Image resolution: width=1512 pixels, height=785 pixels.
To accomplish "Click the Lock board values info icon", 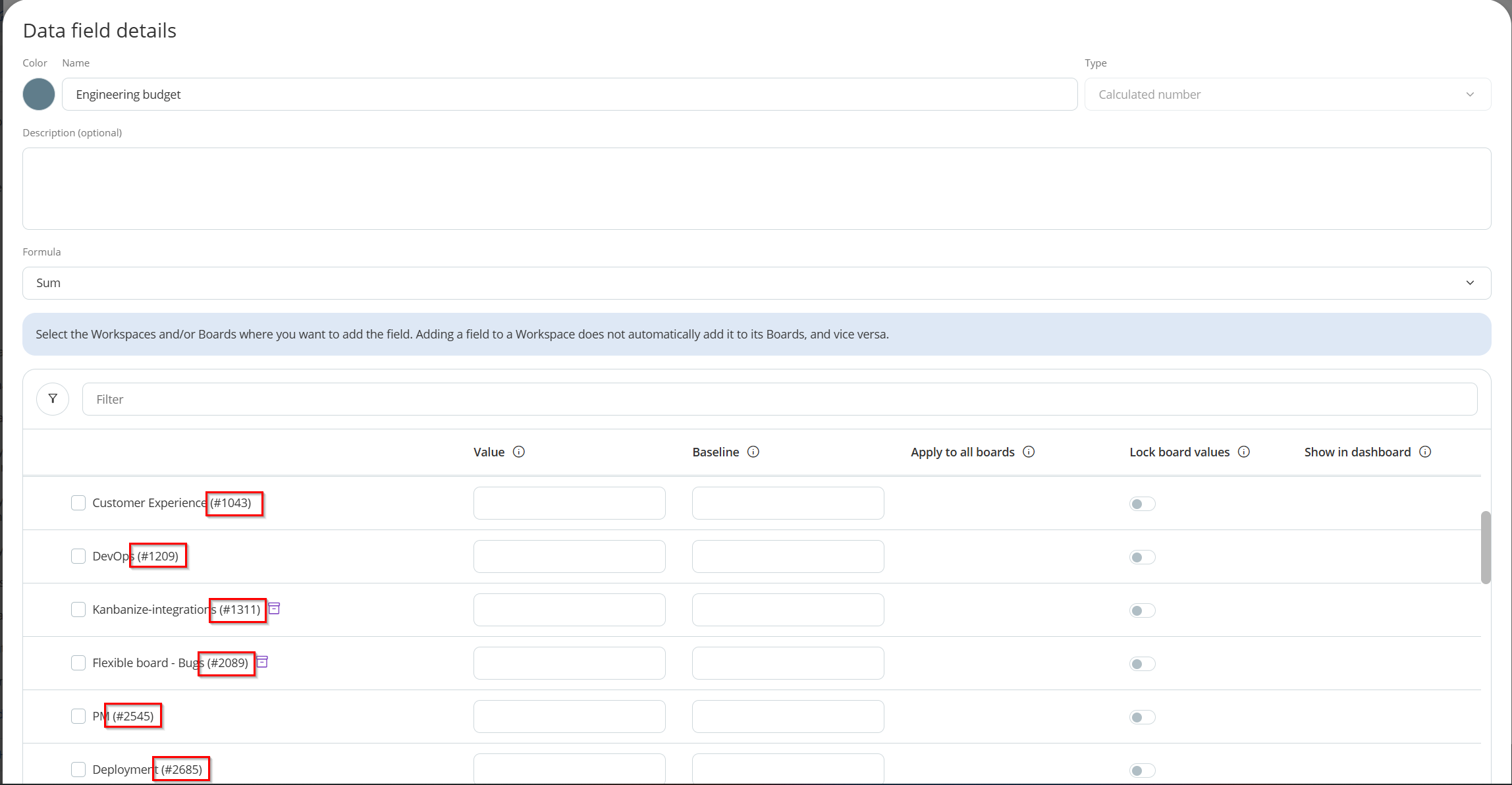I will (x=1244, y=452).
